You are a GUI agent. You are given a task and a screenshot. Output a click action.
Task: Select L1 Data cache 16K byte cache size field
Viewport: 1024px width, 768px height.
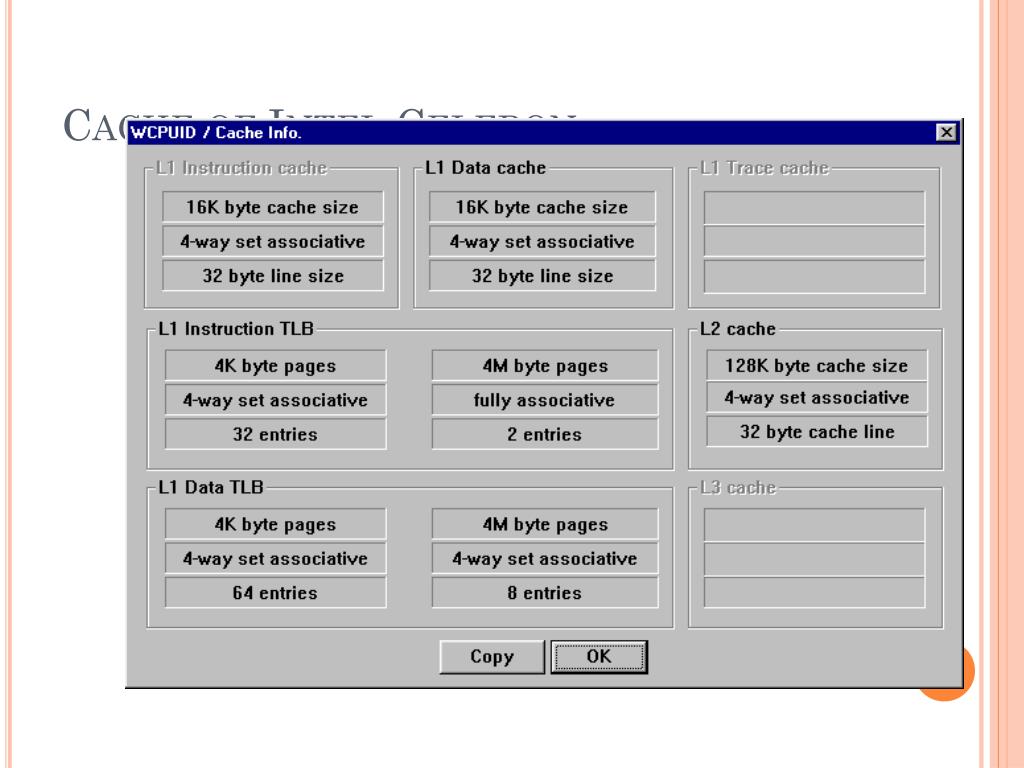pyautogui.click(x=542, y=207)
